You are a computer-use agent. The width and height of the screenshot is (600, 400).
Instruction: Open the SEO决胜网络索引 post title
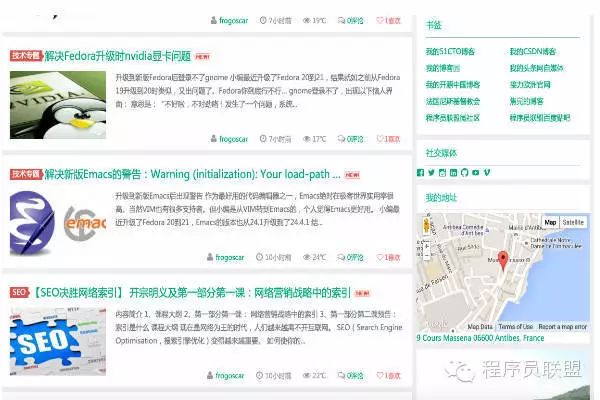[190, 293]
